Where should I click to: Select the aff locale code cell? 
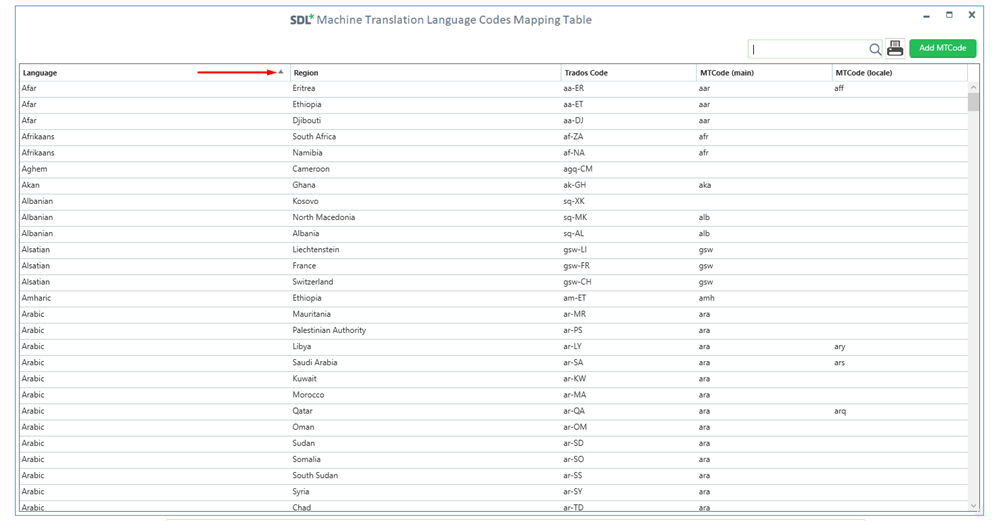(839, 89)
